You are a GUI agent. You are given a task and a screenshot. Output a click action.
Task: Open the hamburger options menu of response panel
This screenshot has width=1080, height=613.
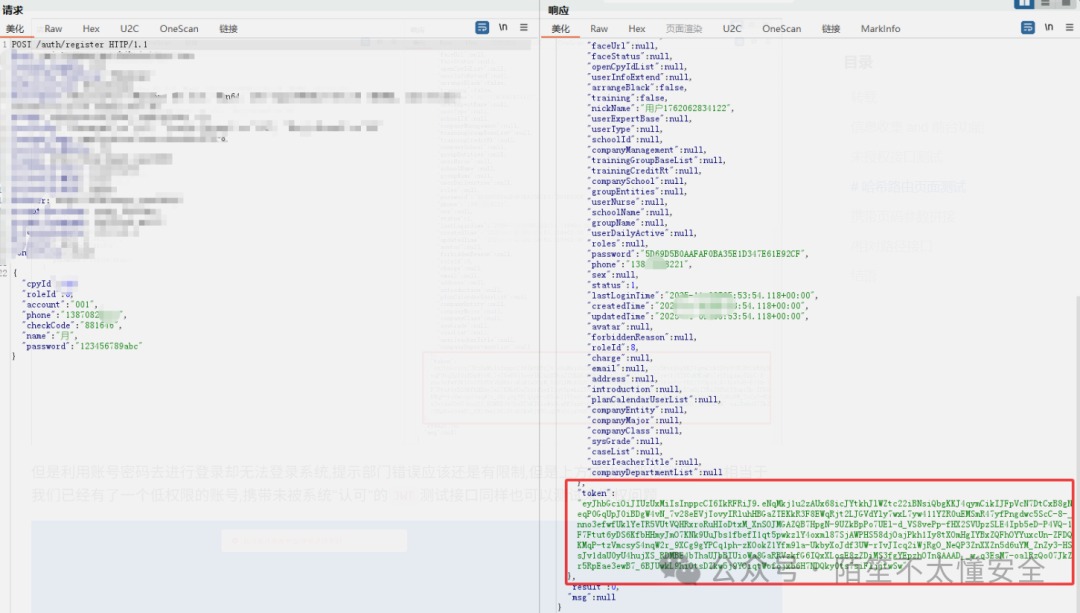(x=1070, y=28)
